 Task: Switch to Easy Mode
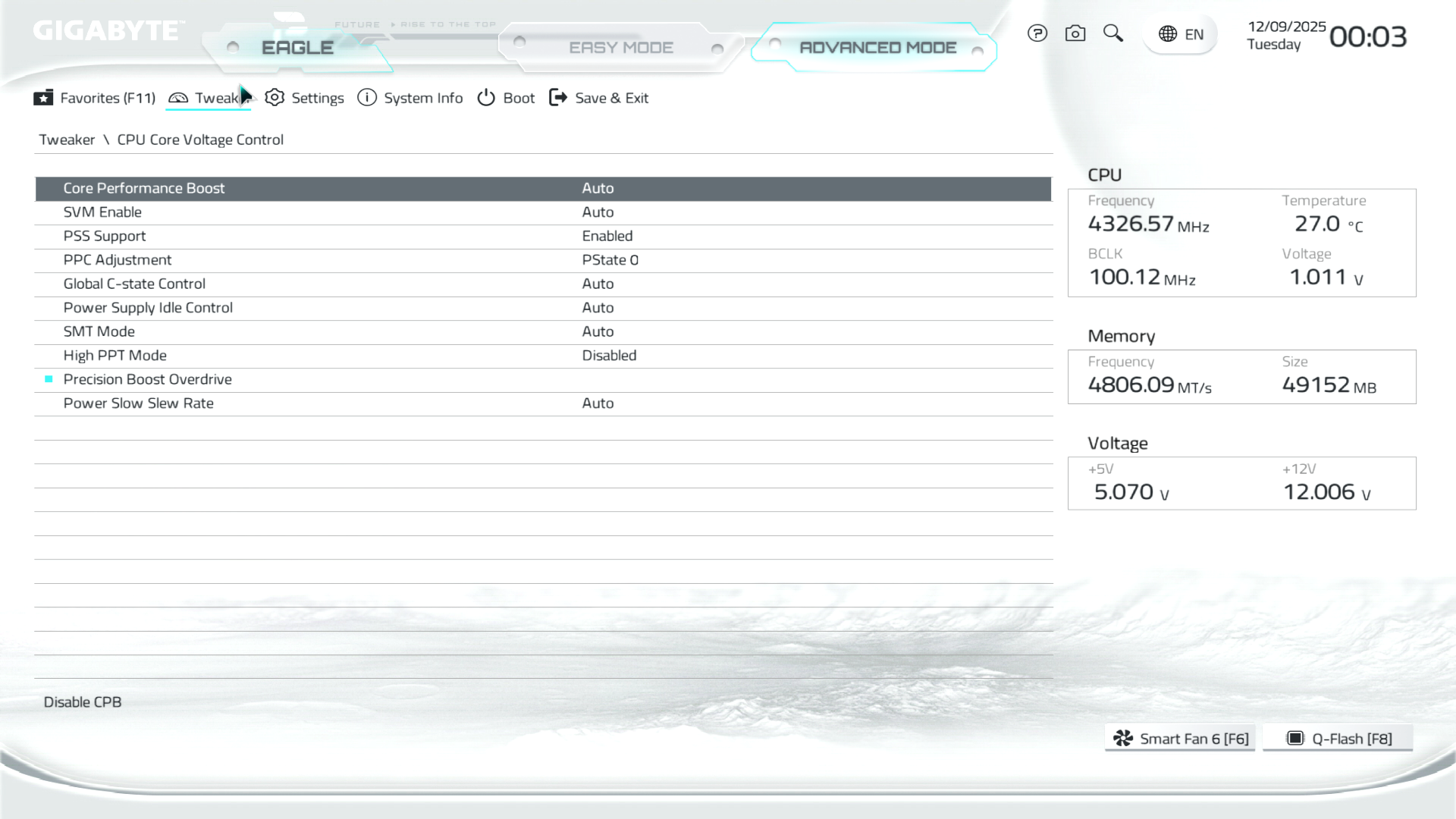click(x=620, y=48)
